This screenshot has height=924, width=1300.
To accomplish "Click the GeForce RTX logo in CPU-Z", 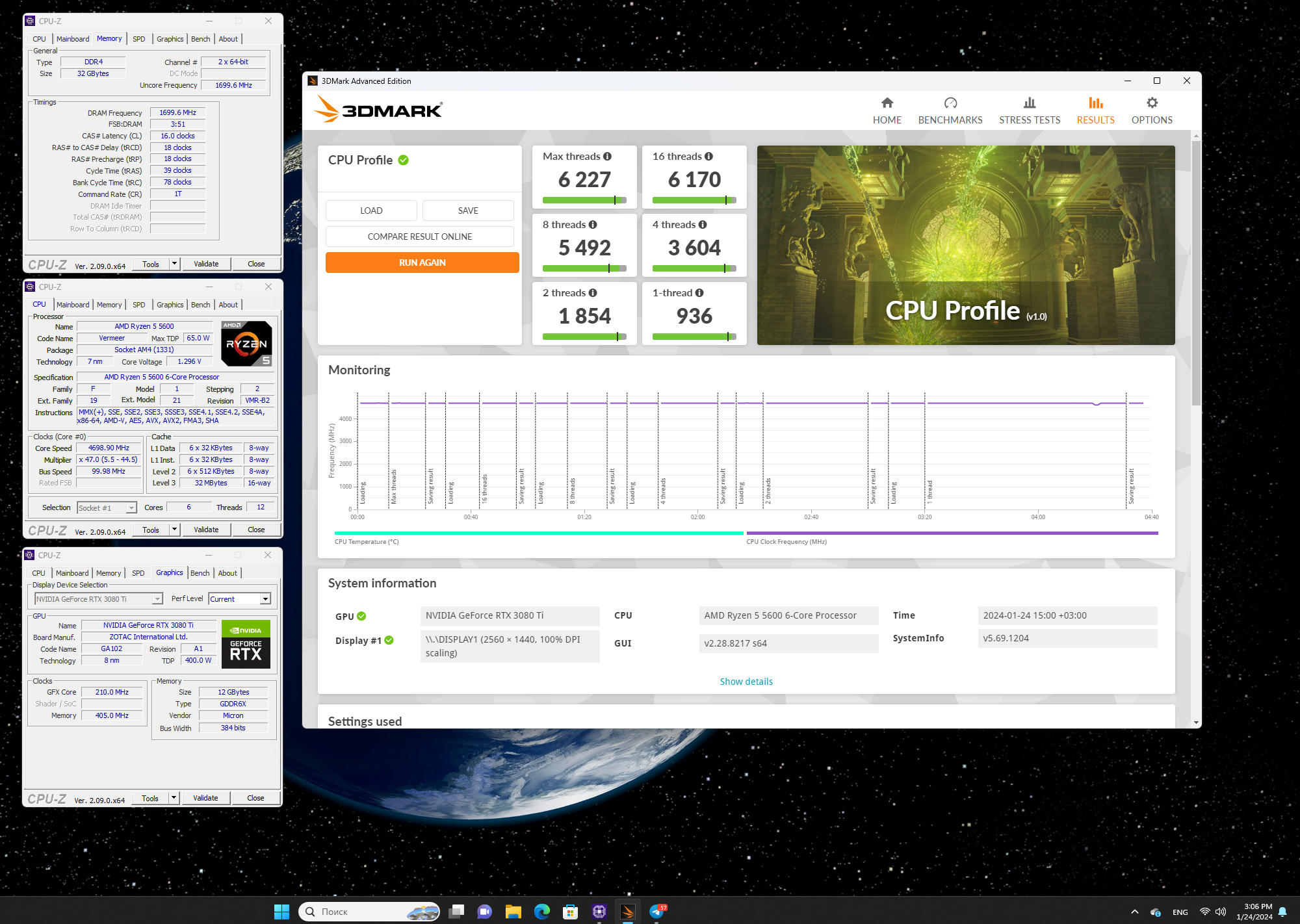I will click(246, 645).
